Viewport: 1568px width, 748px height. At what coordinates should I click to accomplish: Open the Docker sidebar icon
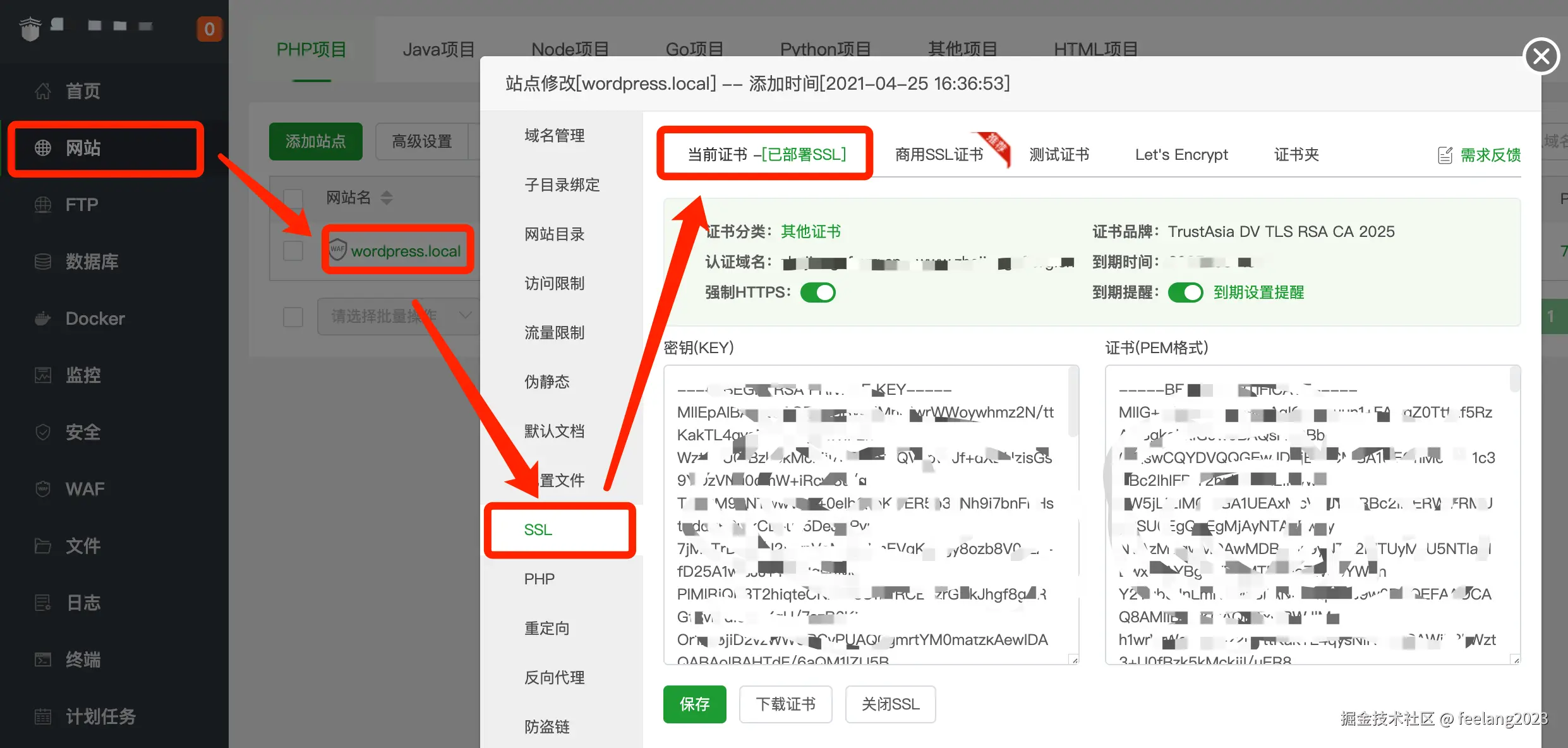click(43, 318)
